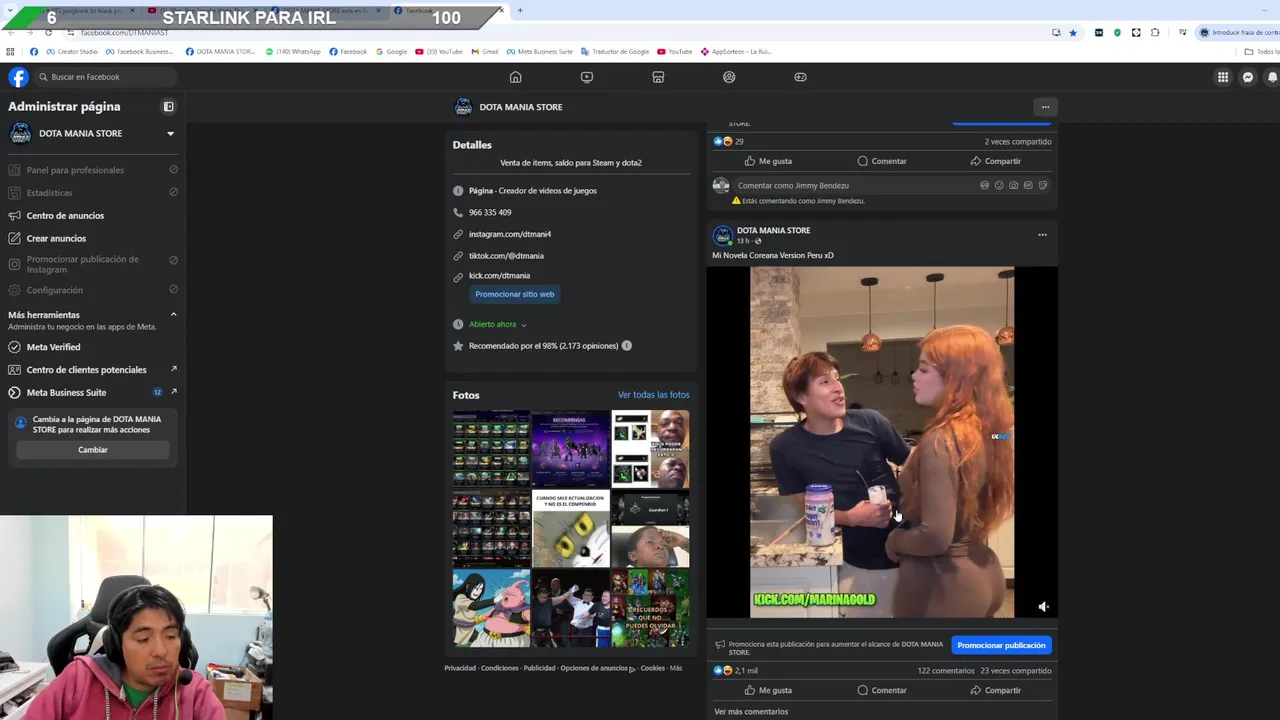Viewport: 1280px width, 720px height.
Task: Play the Mi Novela Coreana video
Action: click(882, 442)
